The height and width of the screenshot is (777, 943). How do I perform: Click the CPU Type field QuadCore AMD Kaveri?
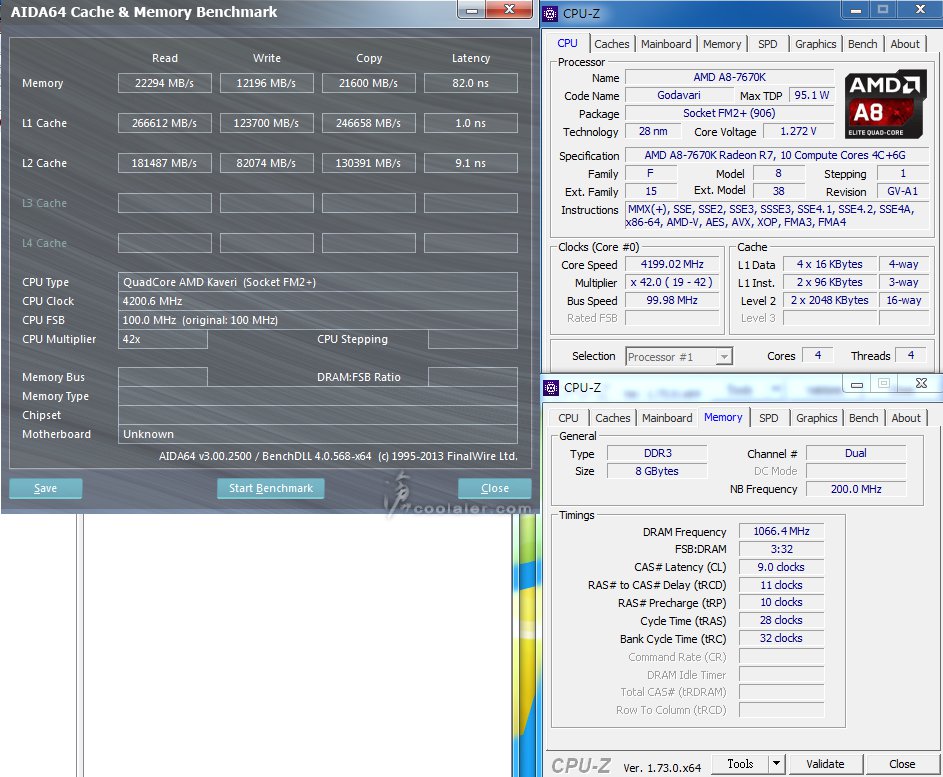tap(318, 282)
